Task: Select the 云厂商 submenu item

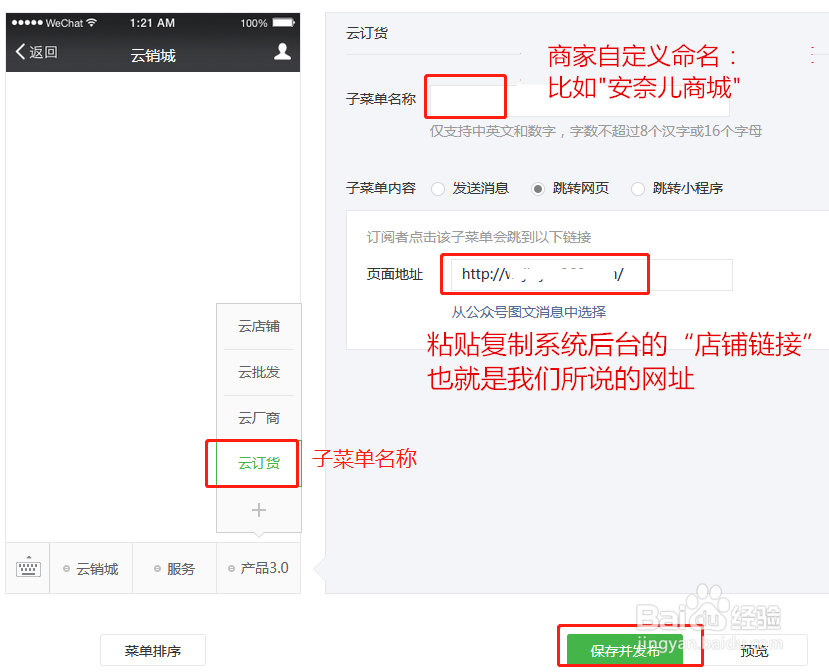Action: coord(259,418)
